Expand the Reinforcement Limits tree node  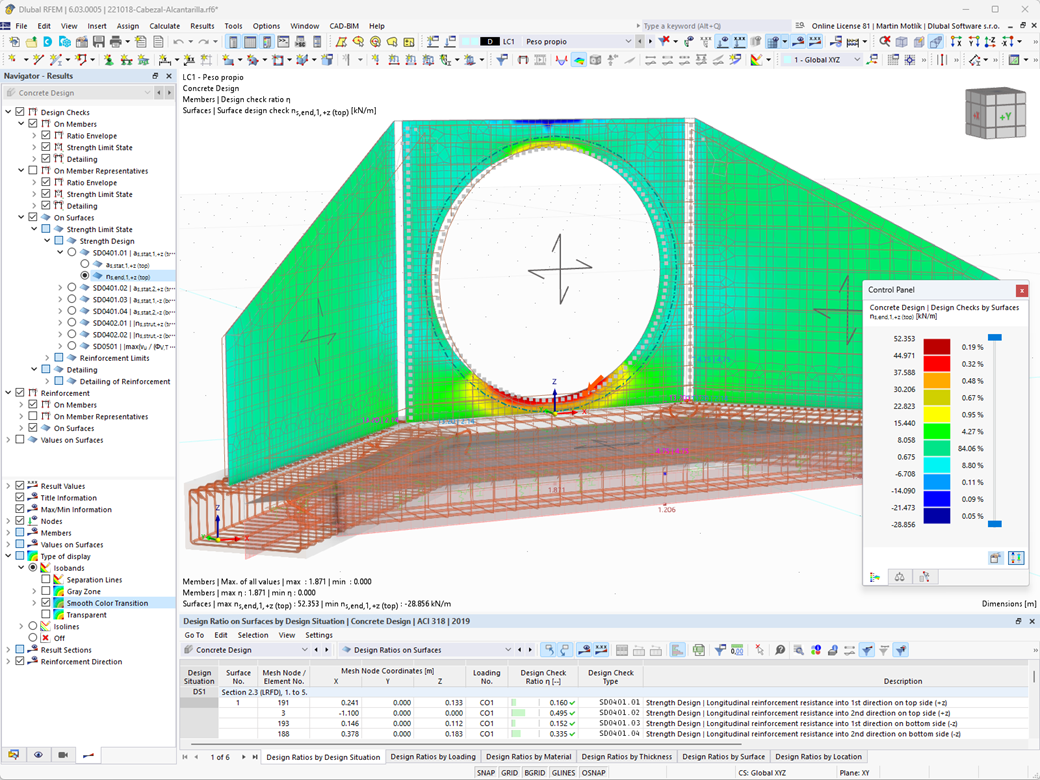[x=47, y=358]
